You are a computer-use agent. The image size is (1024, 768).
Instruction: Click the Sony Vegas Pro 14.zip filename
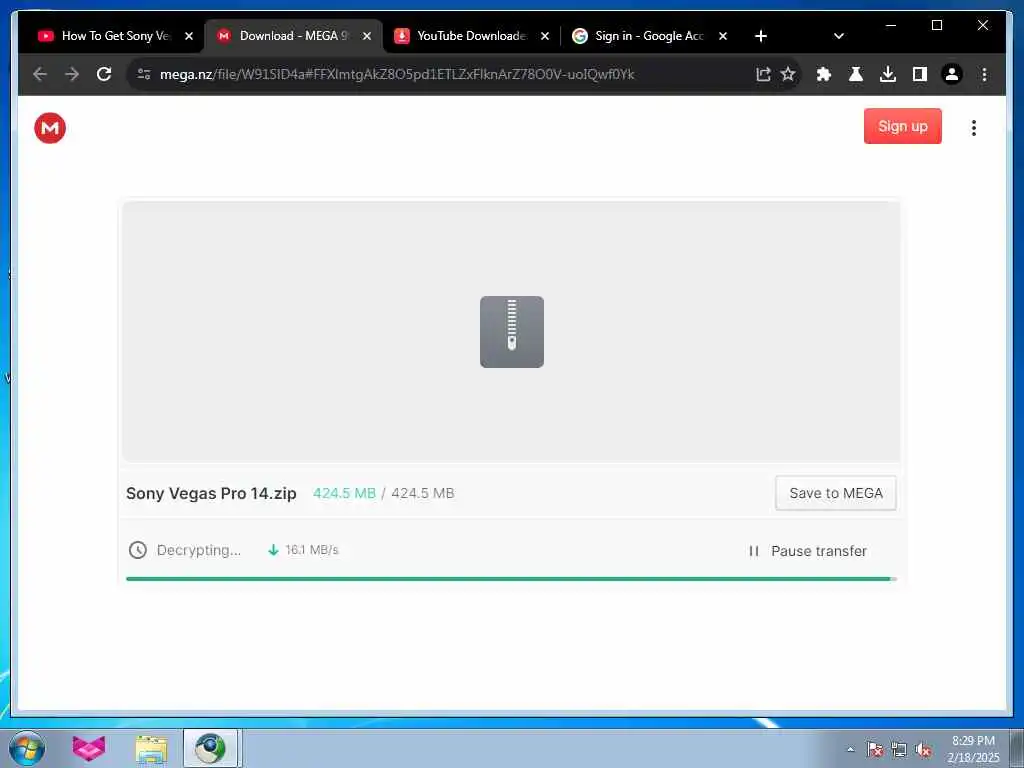(211, 493)
